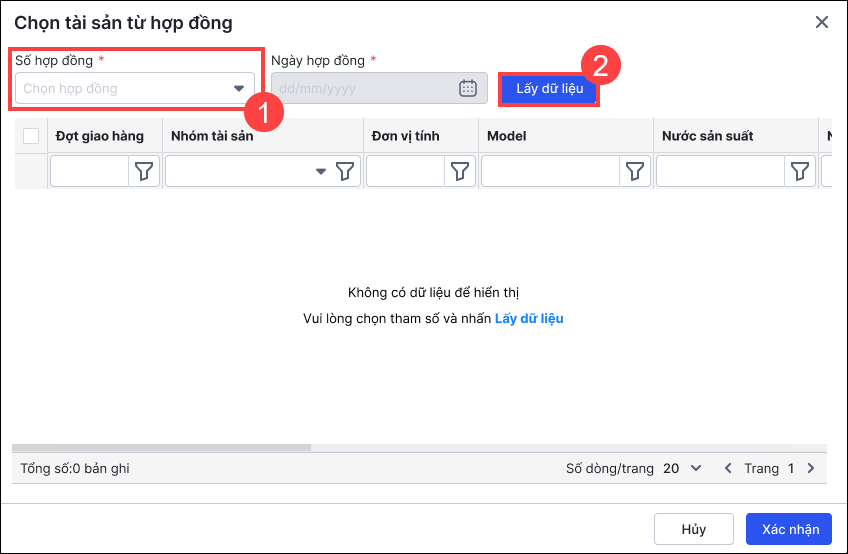Screen dimensions: 848x554
Task: Click the Lấy dữ liệu link in empty message
Action: (x=529, y=319)
